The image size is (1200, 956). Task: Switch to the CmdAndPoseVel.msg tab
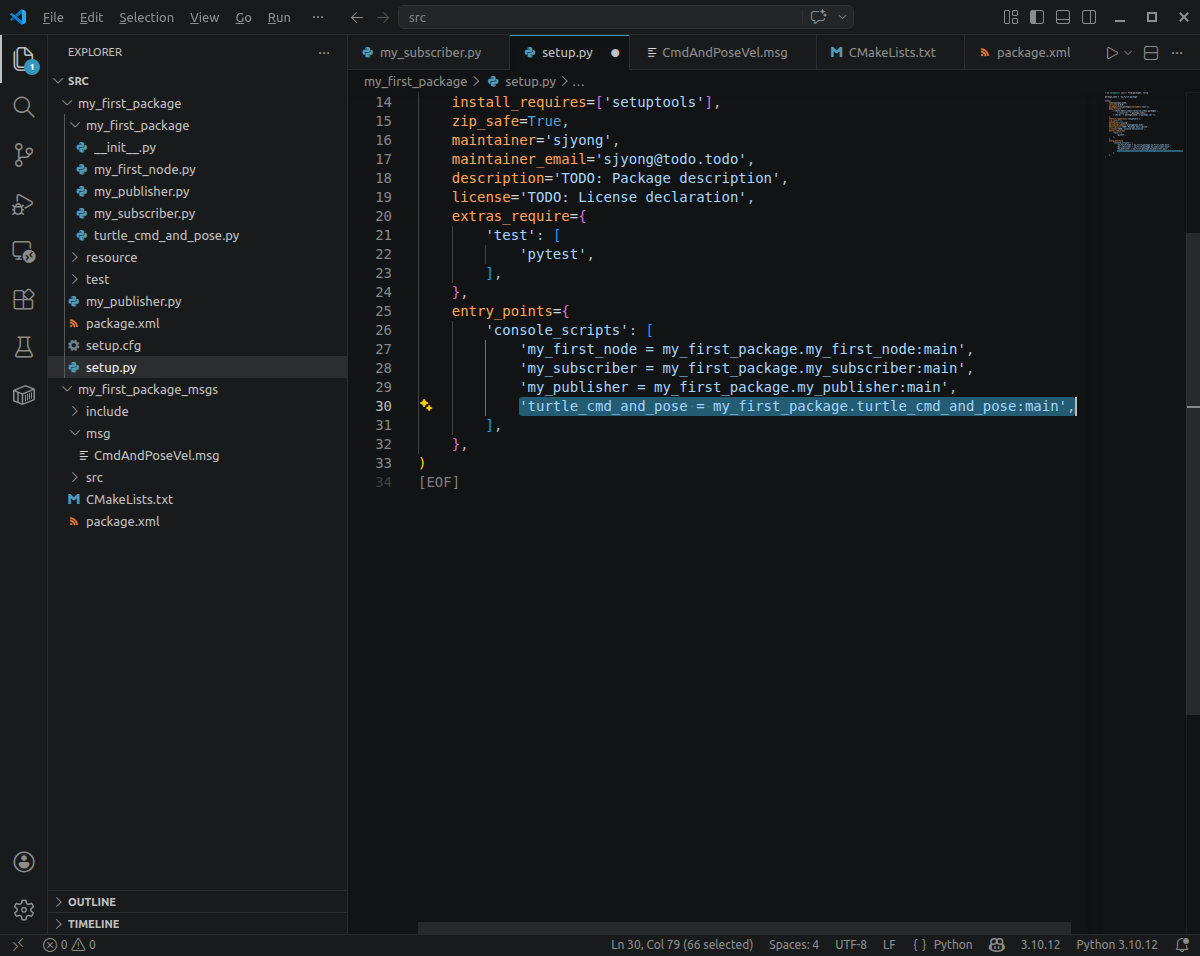click(x=724, y=52)
